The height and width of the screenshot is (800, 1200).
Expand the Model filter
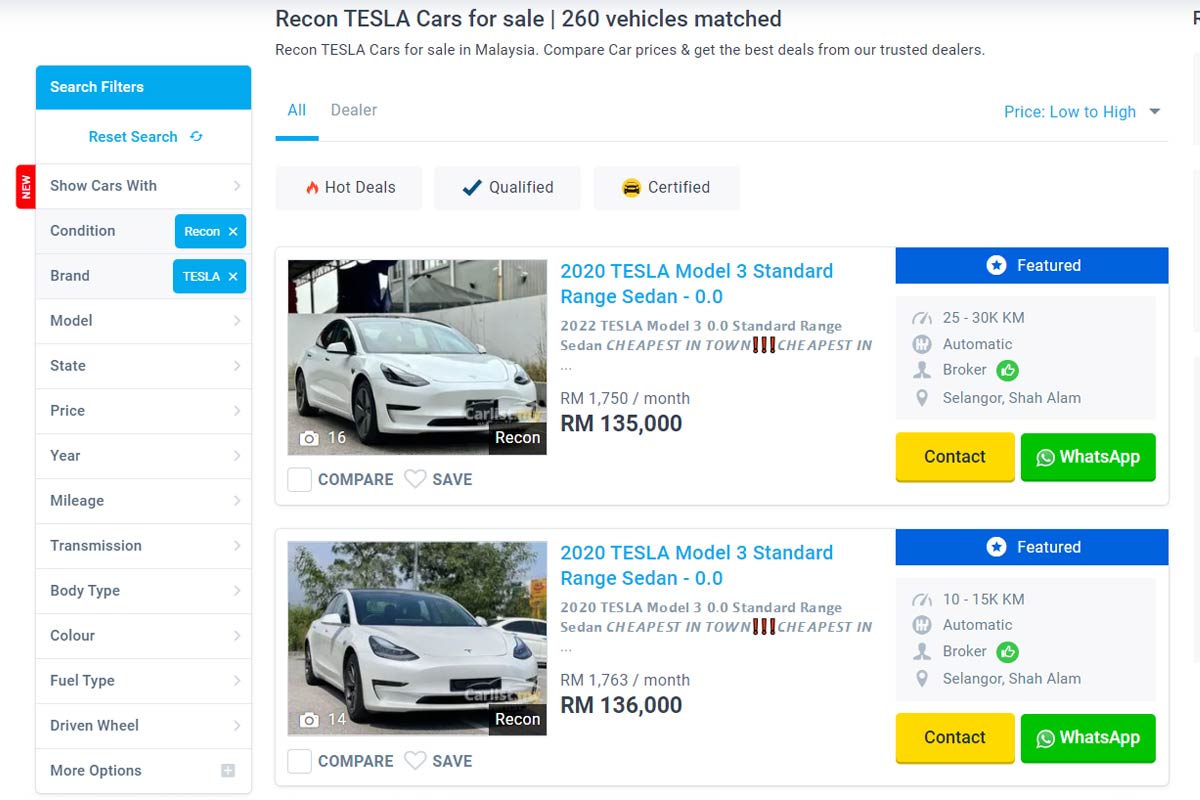[143, 321]
